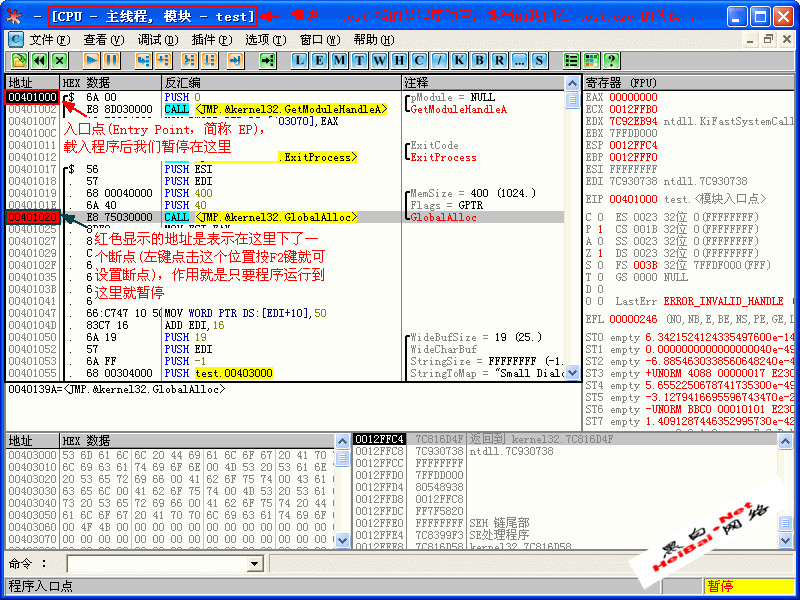800x600 pixels.
Task: Click the Execute till return icon
Action: [x=235, y=61]
